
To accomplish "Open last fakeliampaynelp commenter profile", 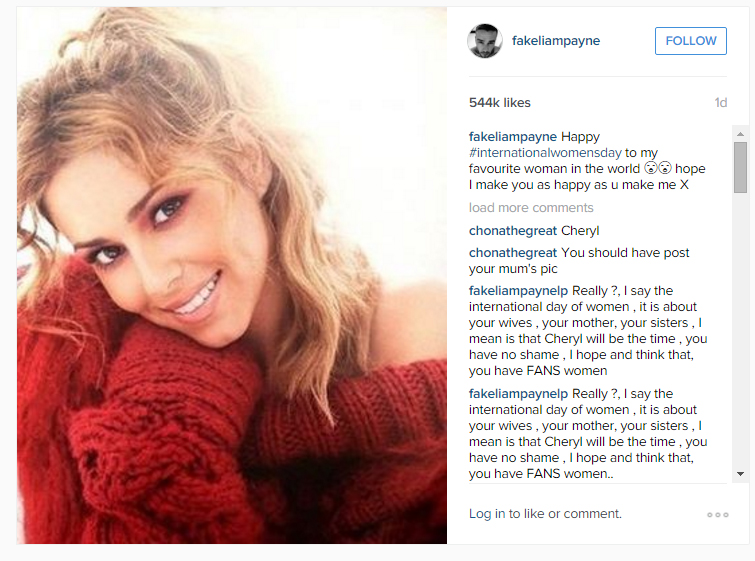I will [518, 394].
